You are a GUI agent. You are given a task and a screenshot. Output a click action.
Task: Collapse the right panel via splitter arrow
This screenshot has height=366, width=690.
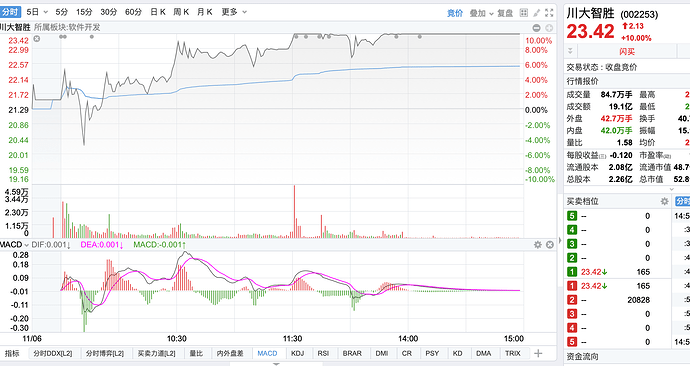[x=560, y=241]
